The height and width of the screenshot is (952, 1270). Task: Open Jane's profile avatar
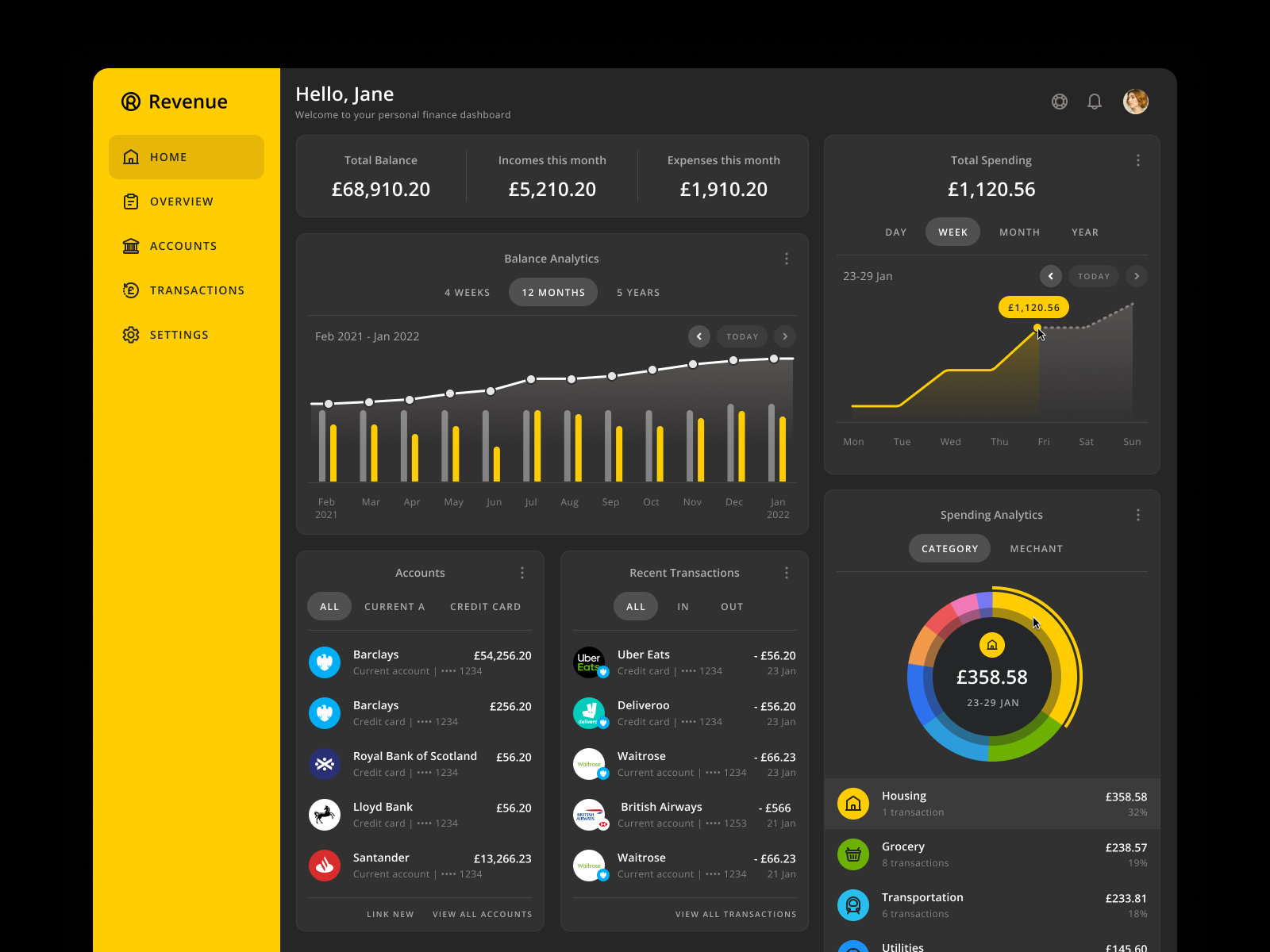tap(1136, 102)
